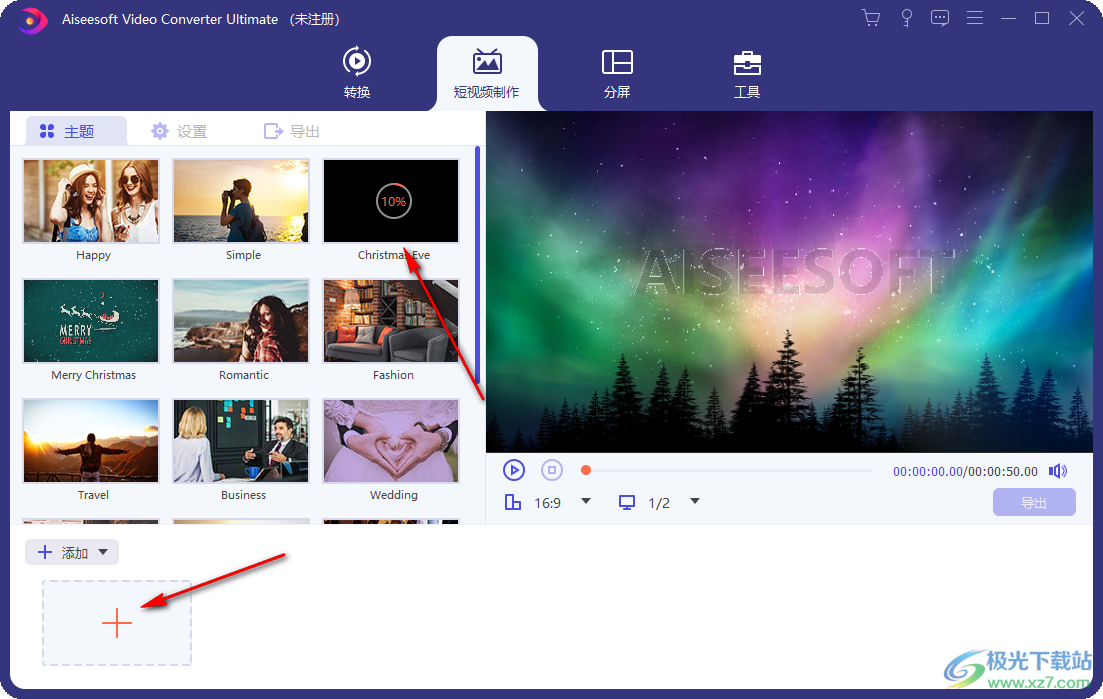Open the feedback chat bubble icon
The height and width of the screenshot is (699, 1103).
(940, 18)
